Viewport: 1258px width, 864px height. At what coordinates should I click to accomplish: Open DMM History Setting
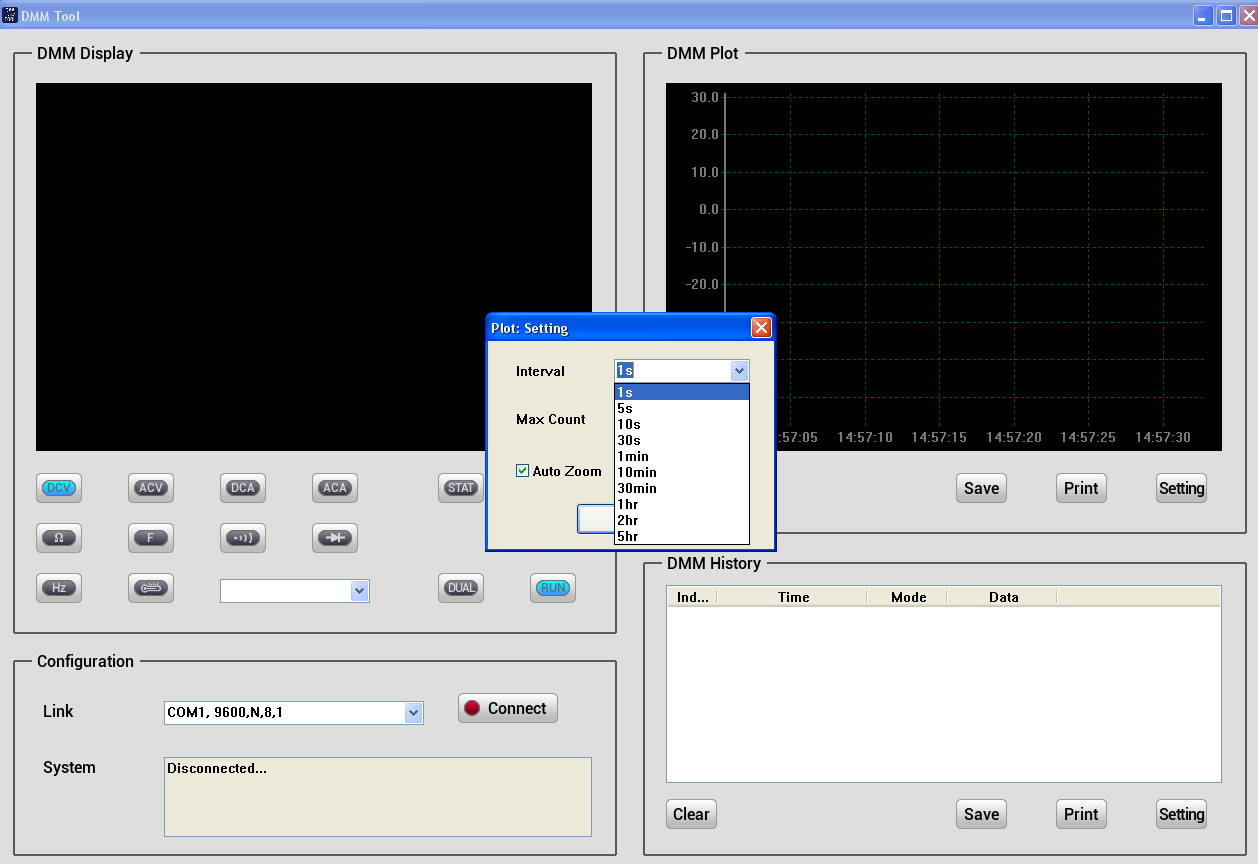click(1181, 814)
